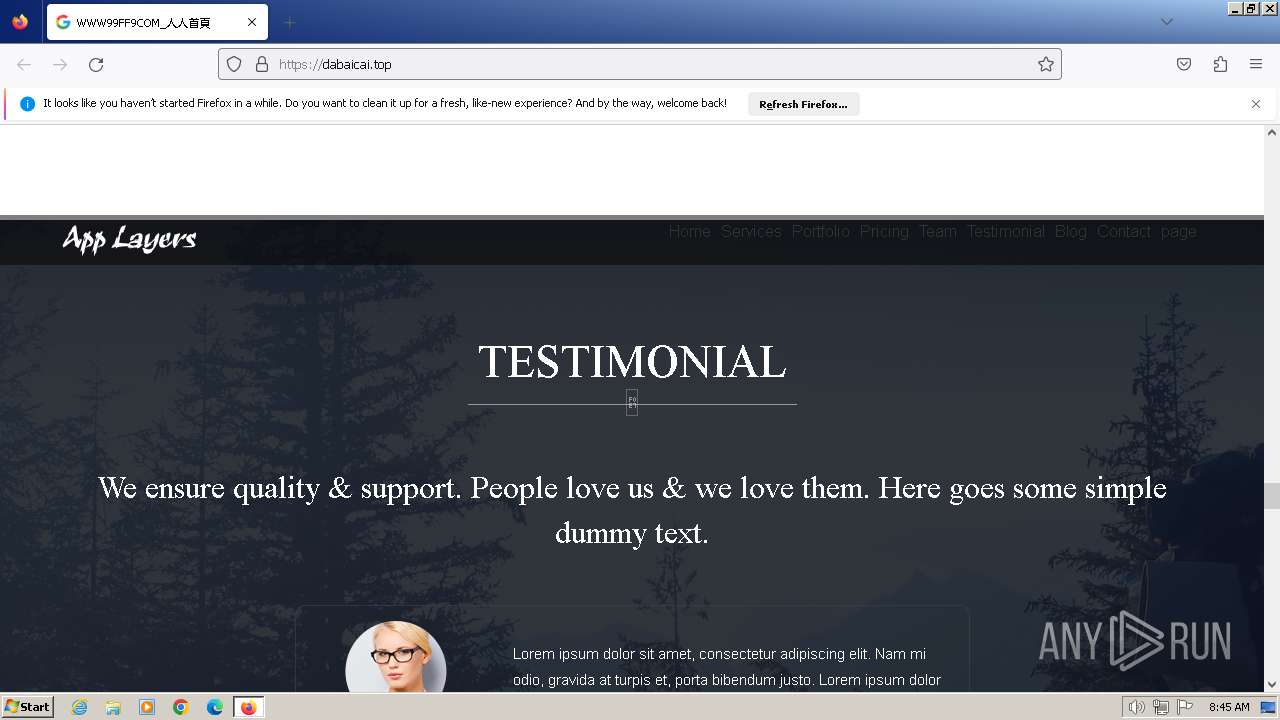This screenshot has width=1280, height=720.
Task: Open the Contact navigation link
Action: [x=1124, y=231]
